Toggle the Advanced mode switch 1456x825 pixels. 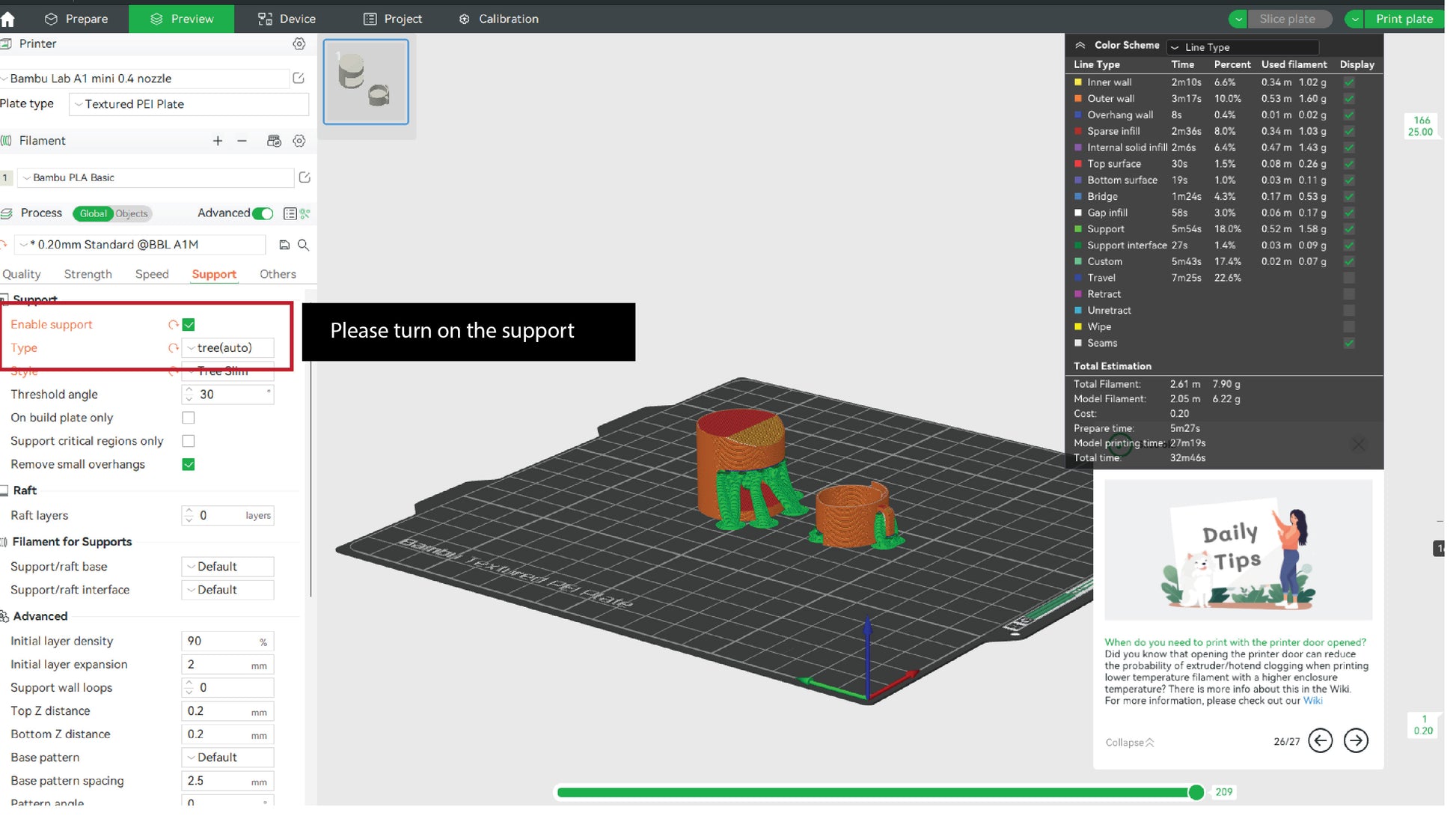click(x=263, y=213)
